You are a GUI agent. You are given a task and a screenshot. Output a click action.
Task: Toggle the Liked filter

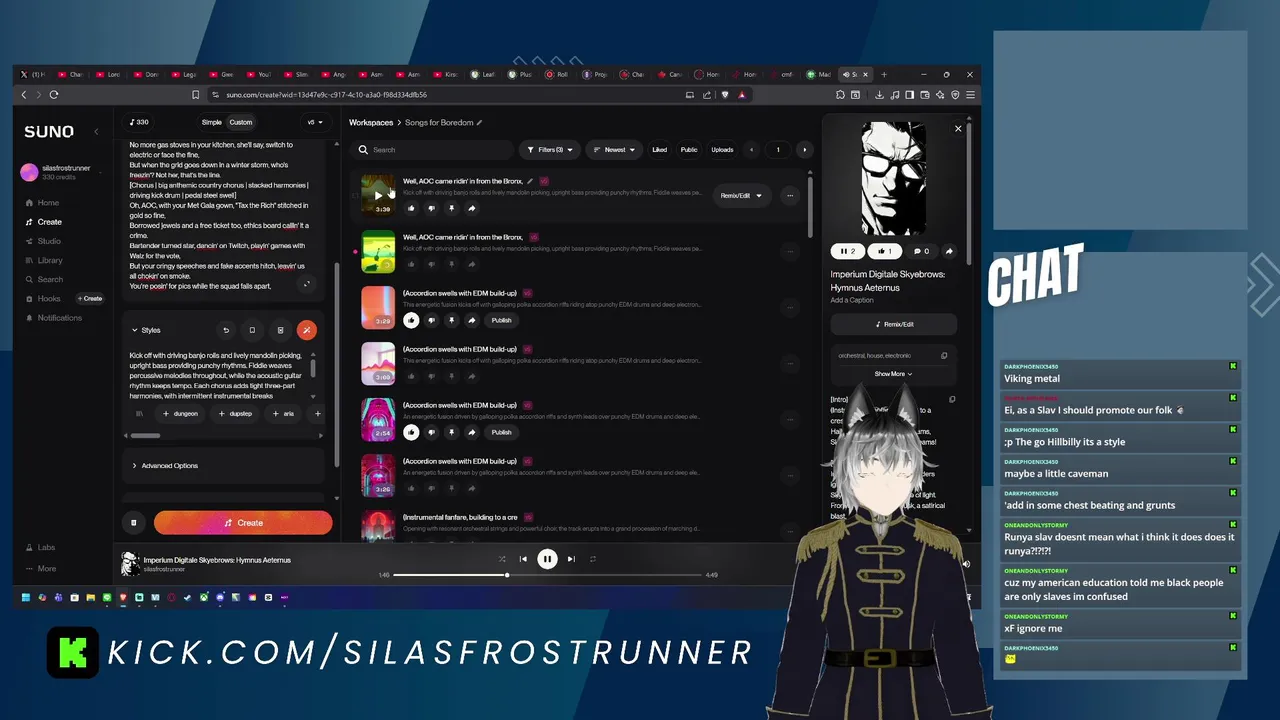point(659,150)
